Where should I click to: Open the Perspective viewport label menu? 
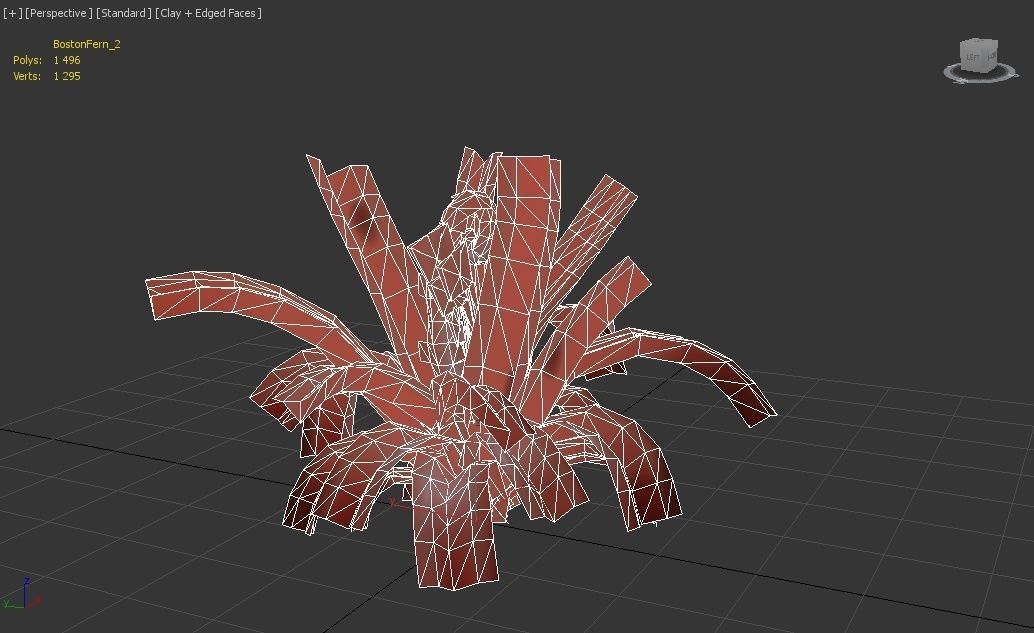[x=59, y=13]
